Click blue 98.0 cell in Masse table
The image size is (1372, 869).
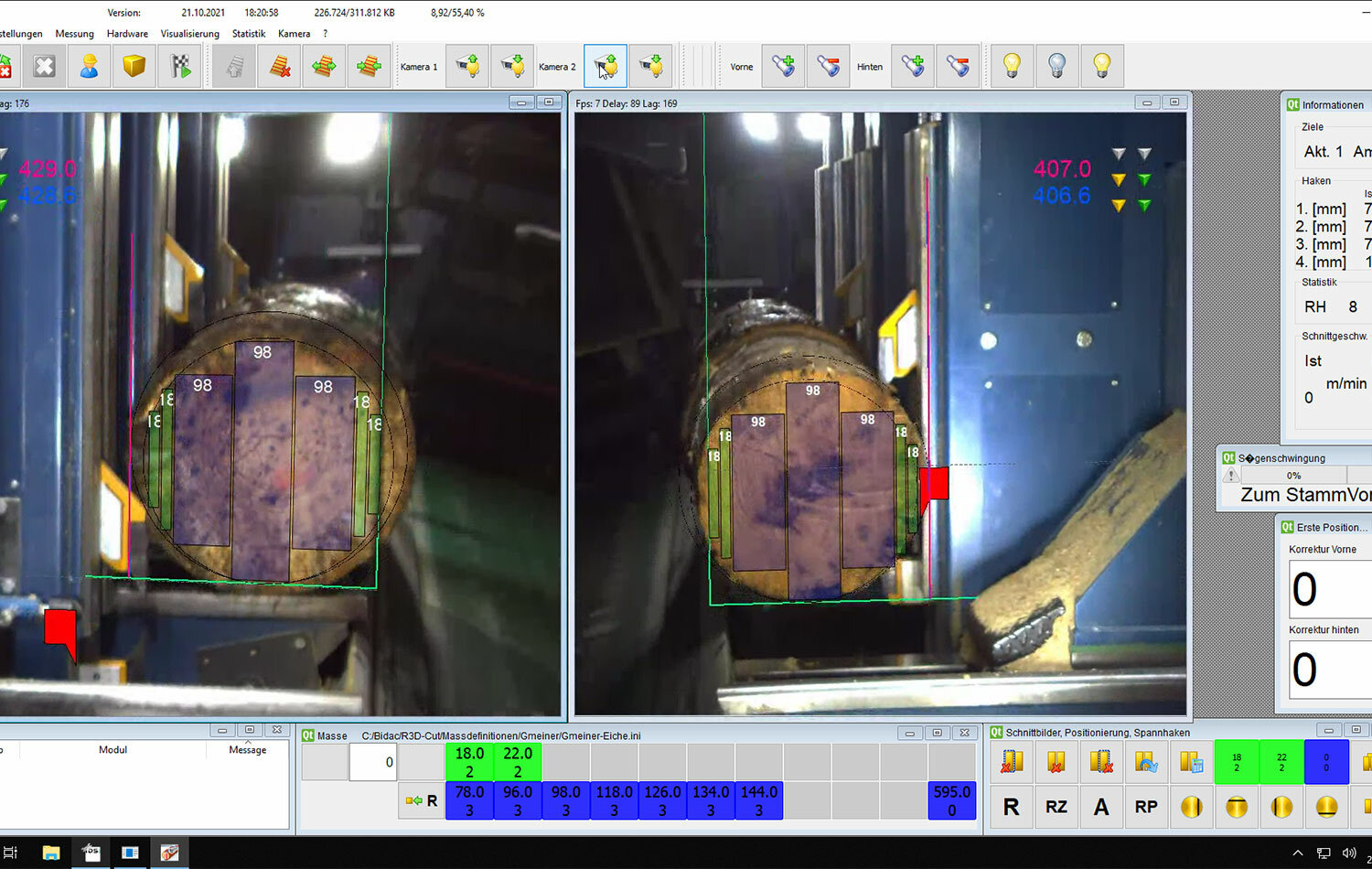point(566,800)
